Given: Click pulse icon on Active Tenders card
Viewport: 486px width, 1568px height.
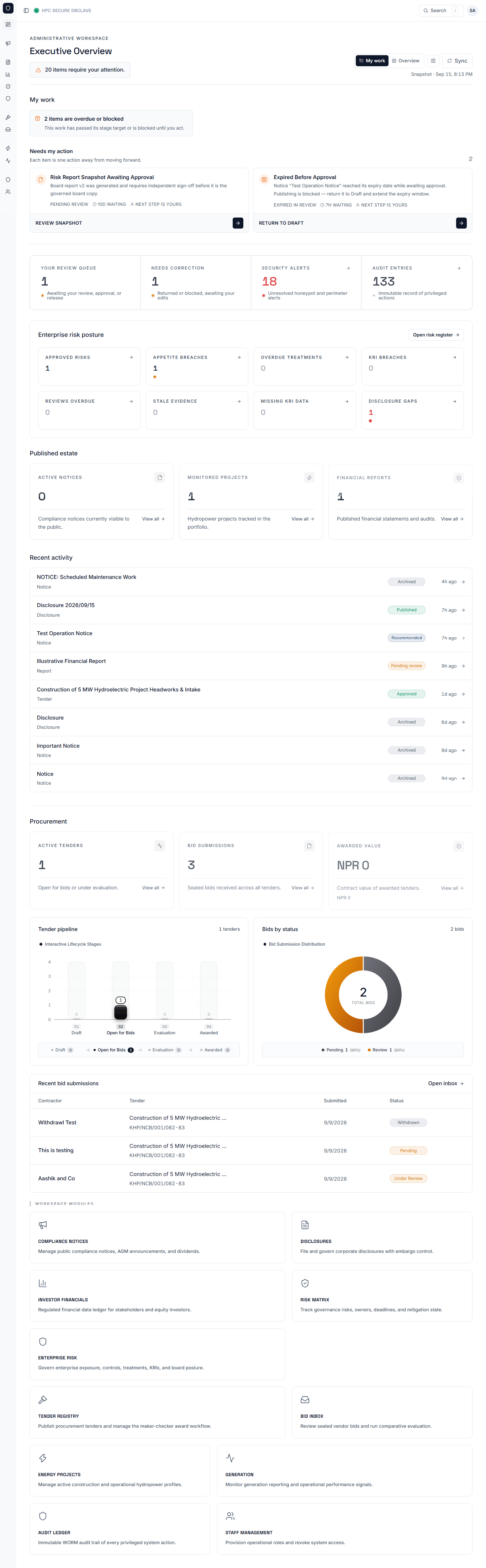Looking at the screenshot, I should (x=160, y=846).
